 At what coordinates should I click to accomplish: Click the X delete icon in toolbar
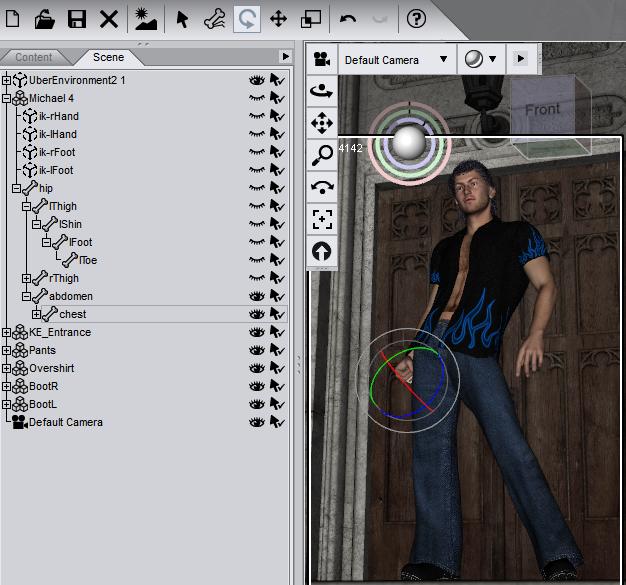point(109,19)
